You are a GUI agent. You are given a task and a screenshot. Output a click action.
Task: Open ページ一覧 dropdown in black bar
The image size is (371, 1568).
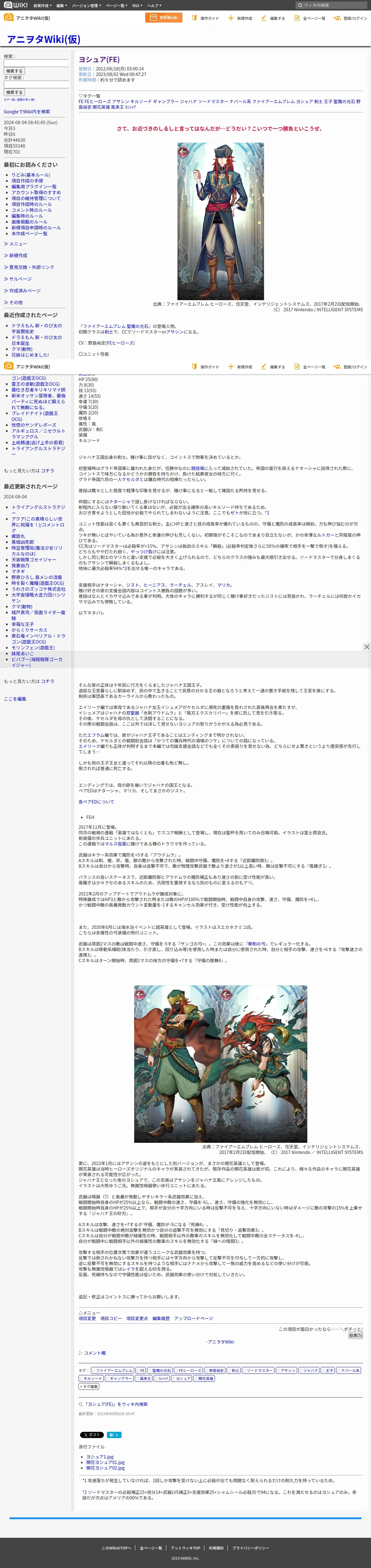(116, 6)
